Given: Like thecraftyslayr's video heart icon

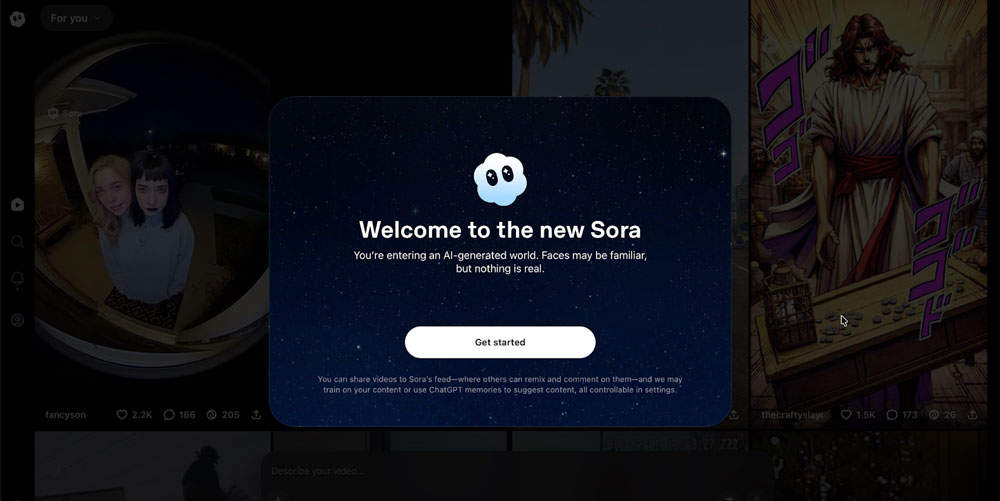Looking at the screenshot, I should 846,414.
